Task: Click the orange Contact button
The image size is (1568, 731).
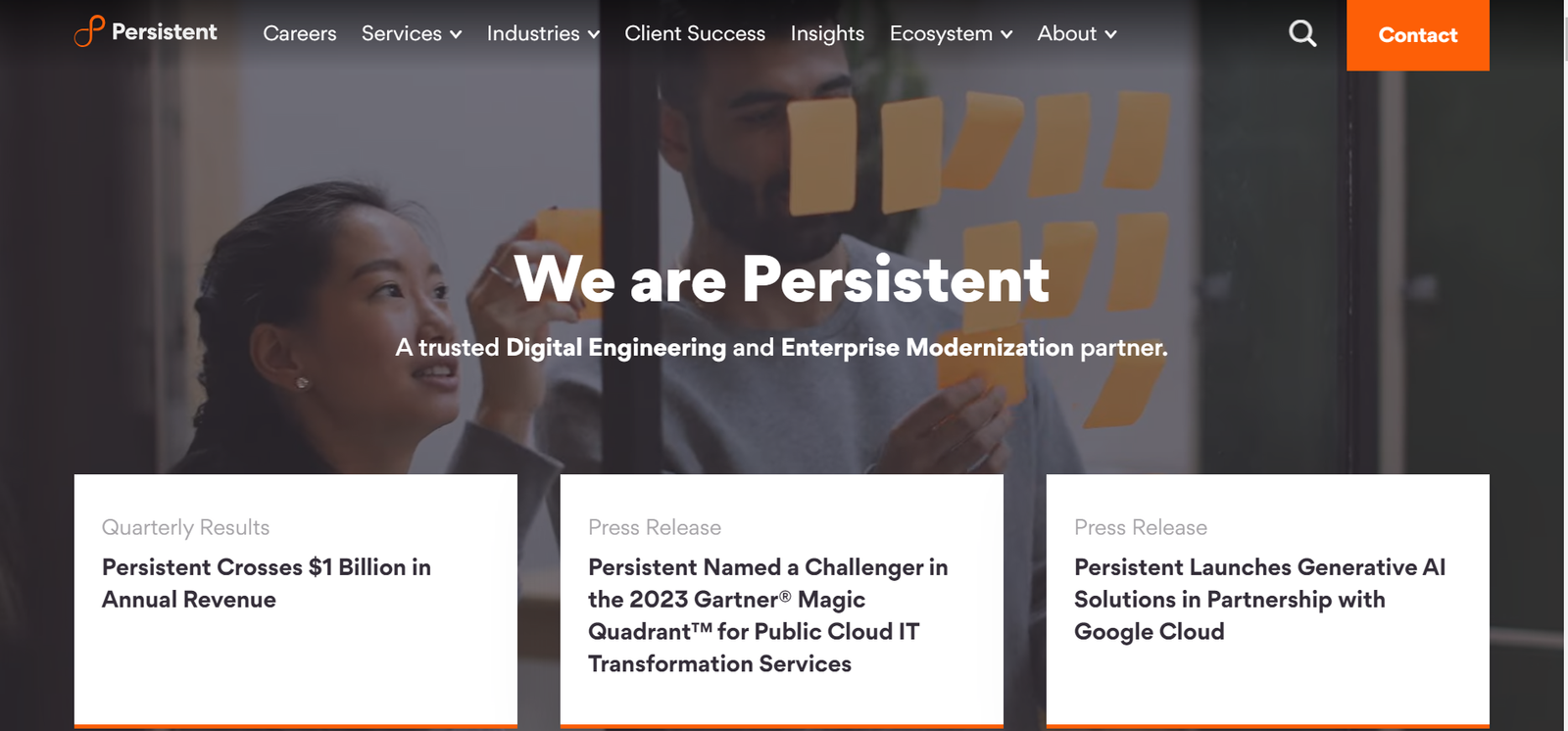Action: point(1418,35)
